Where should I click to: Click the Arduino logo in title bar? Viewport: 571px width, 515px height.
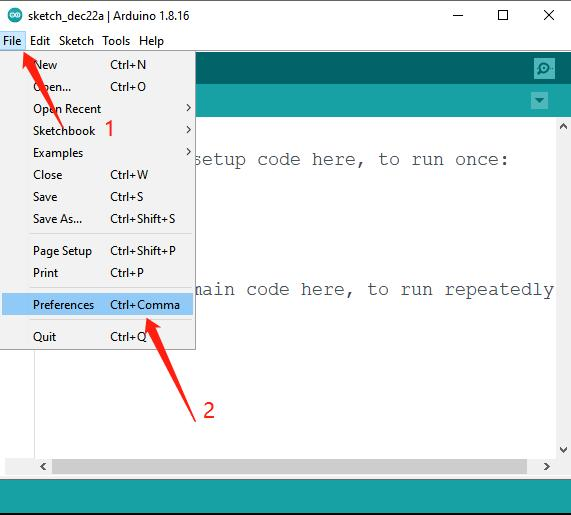tap(15, 15)
